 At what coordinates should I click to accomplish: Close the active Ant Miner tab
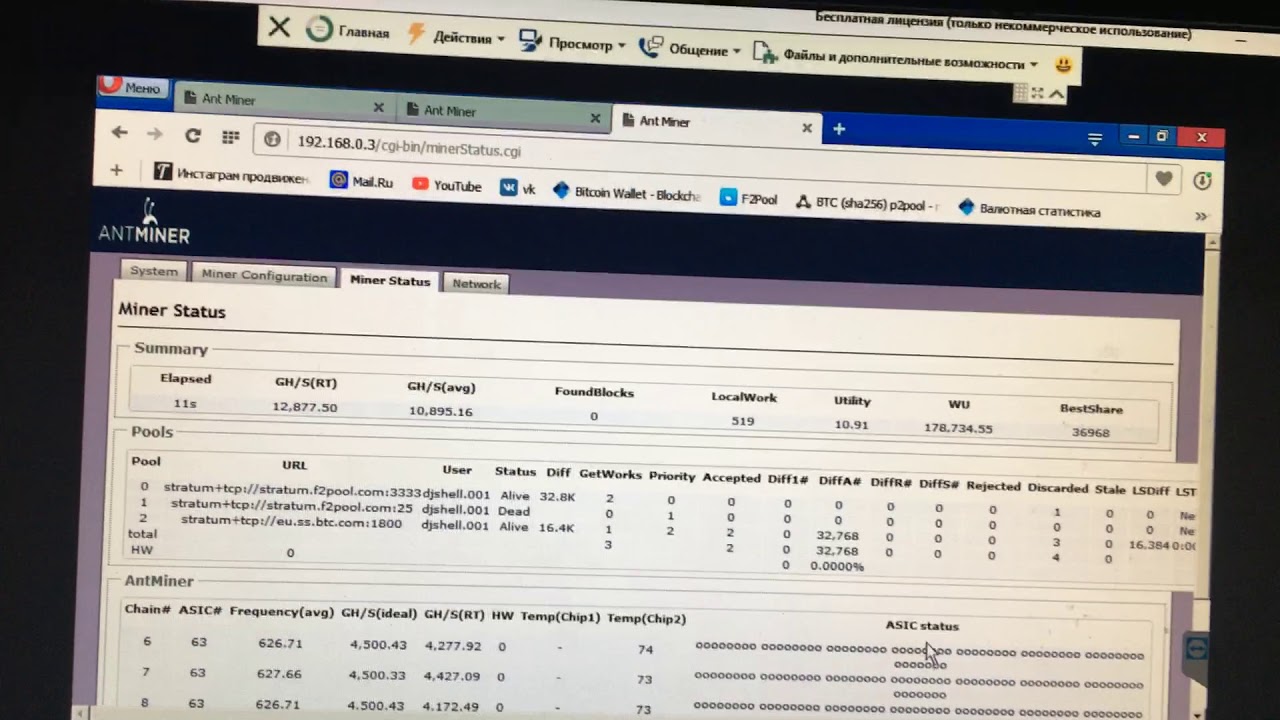[x=807, y=128]
